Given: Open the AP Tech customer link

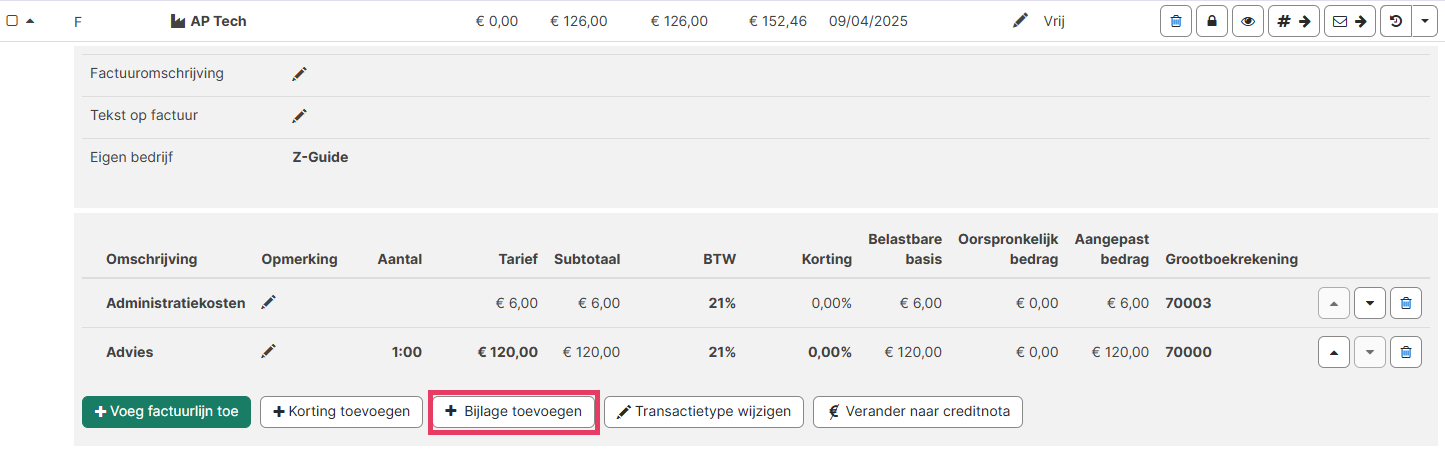Looking at the screenshot, I should pos(218,21).
